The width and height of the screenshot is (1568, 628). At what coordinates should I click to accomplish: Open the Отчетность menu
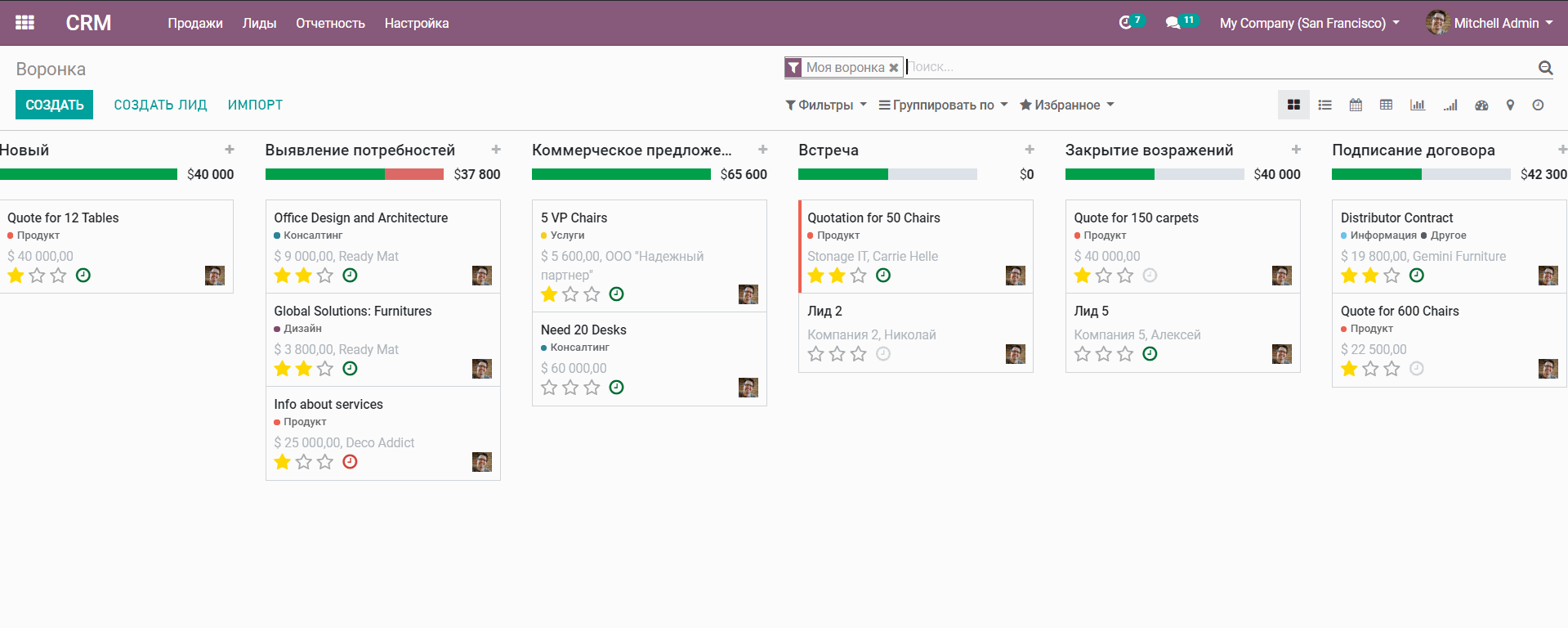pyautogui.click(x=330, y=23)
